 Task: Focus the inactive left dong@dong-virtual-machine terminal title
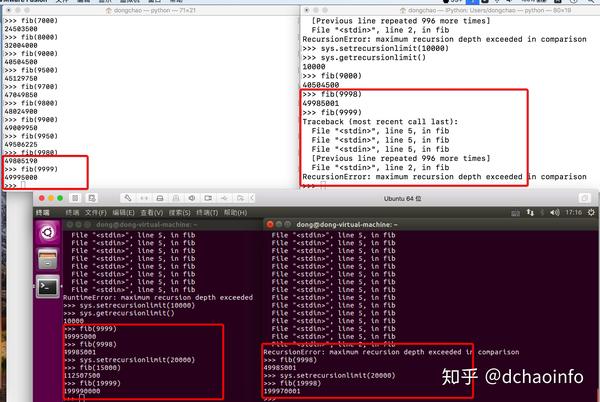click(147, 225)
